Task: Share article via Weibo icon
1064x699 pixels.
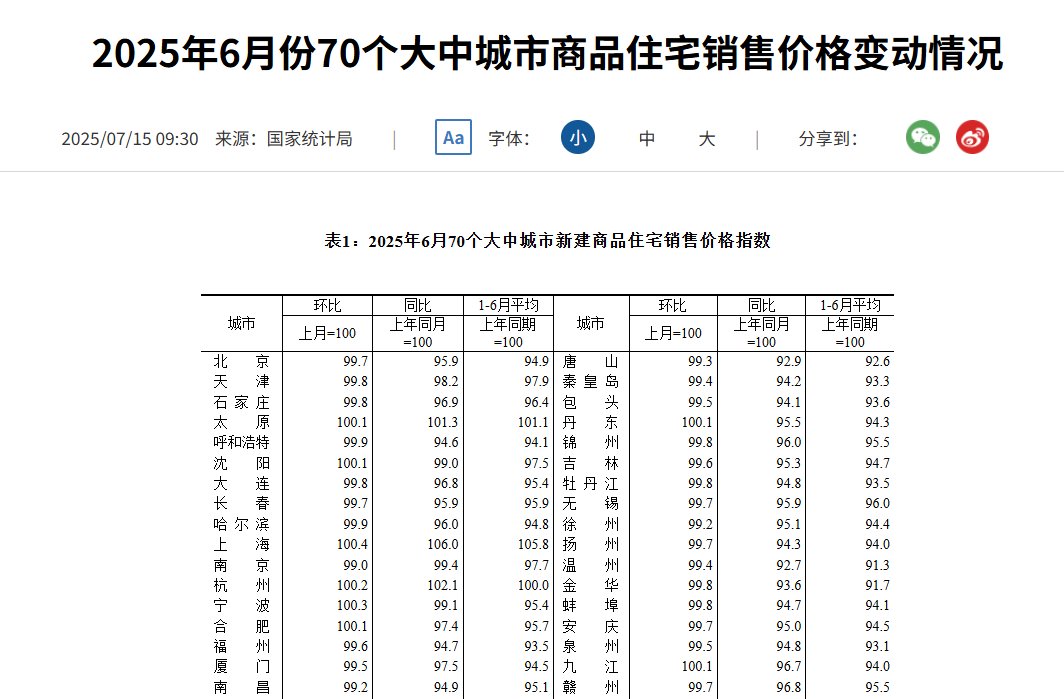Action: click(x=972, y=137)
